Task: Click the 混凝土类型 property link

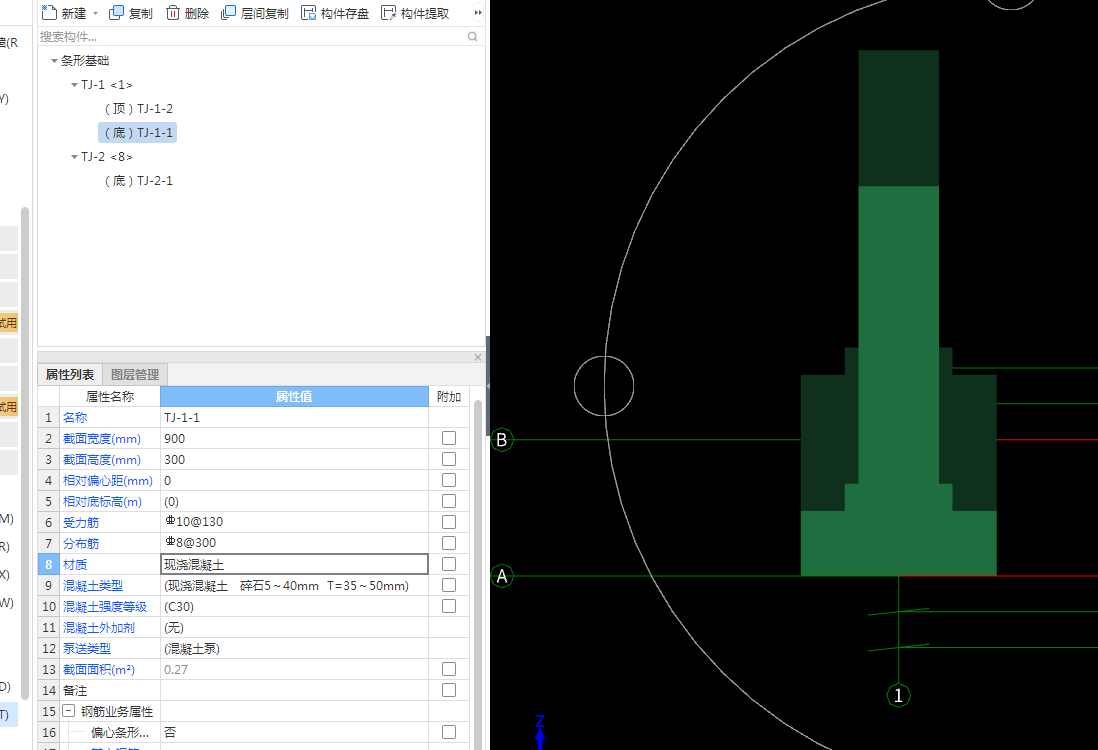Action: click(x=92, y=585)
